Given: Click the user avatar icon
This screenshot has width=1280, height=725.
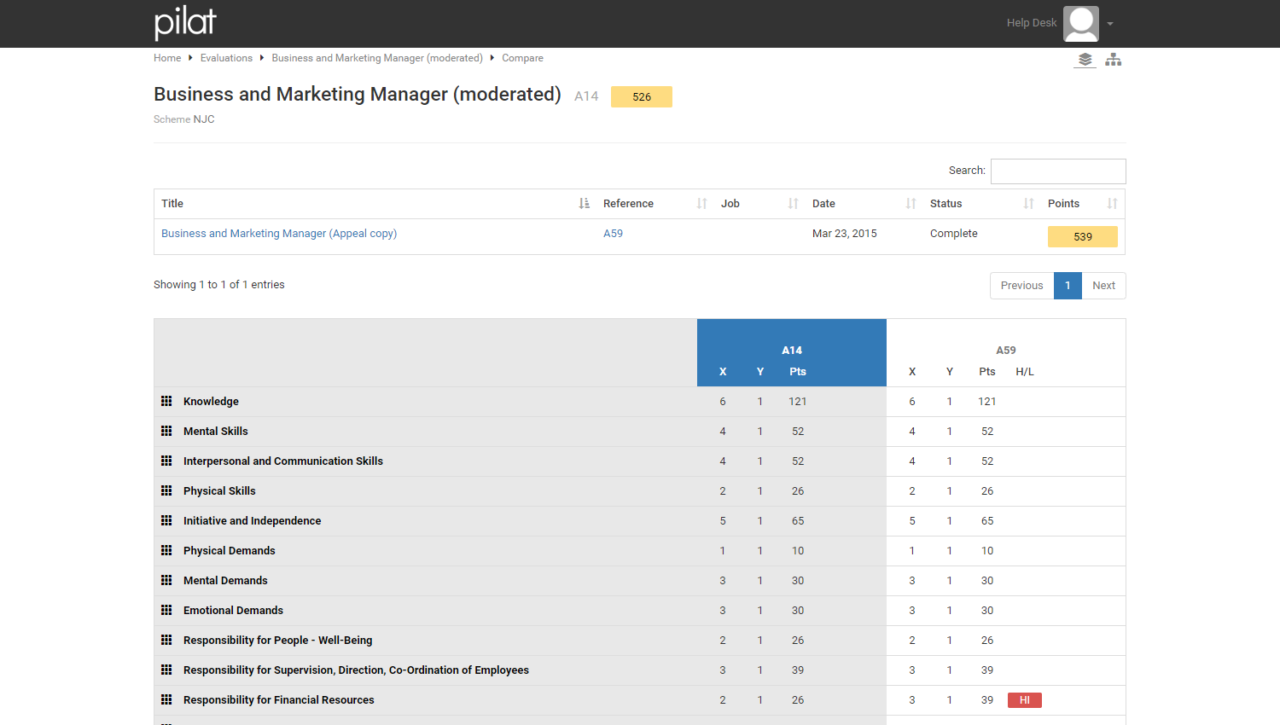Looking at the screenshot, I should tap(1080, 23).
